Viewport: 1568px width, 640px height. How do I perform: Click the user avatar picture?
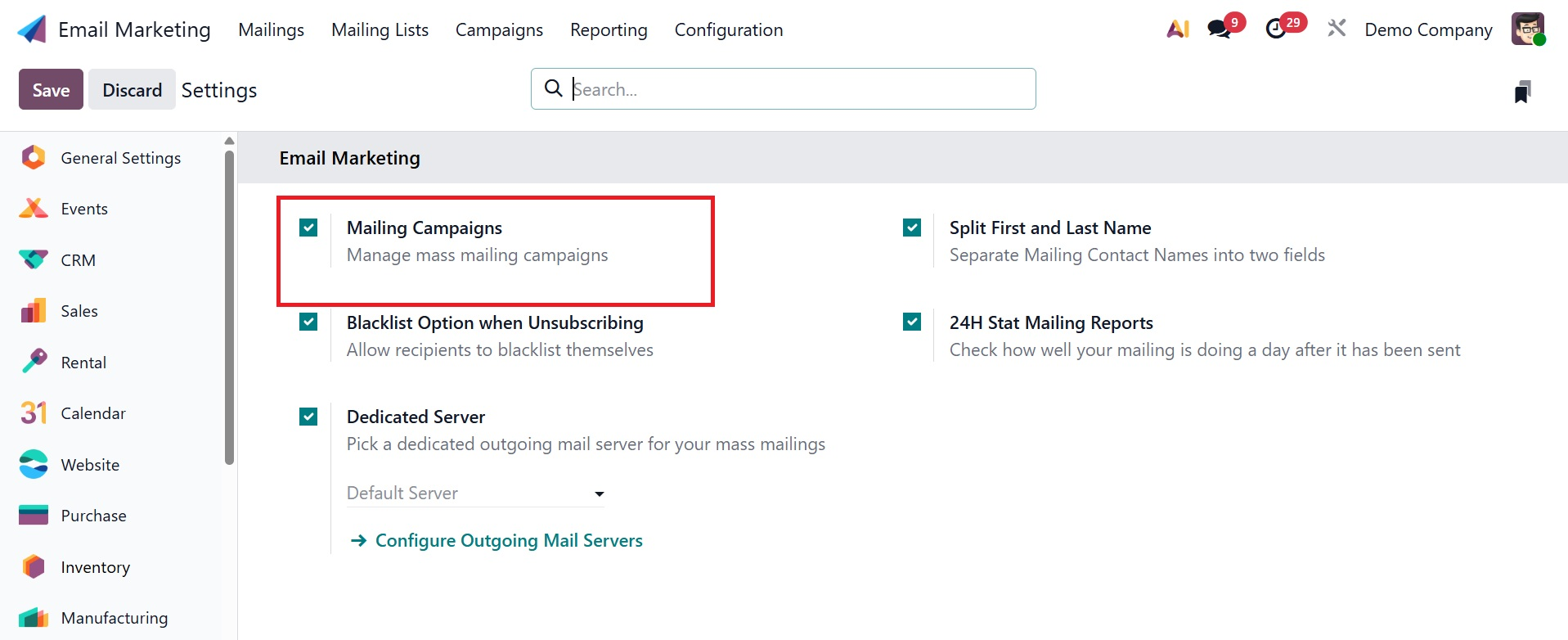pyautogui.click(x=1527, y=29)
